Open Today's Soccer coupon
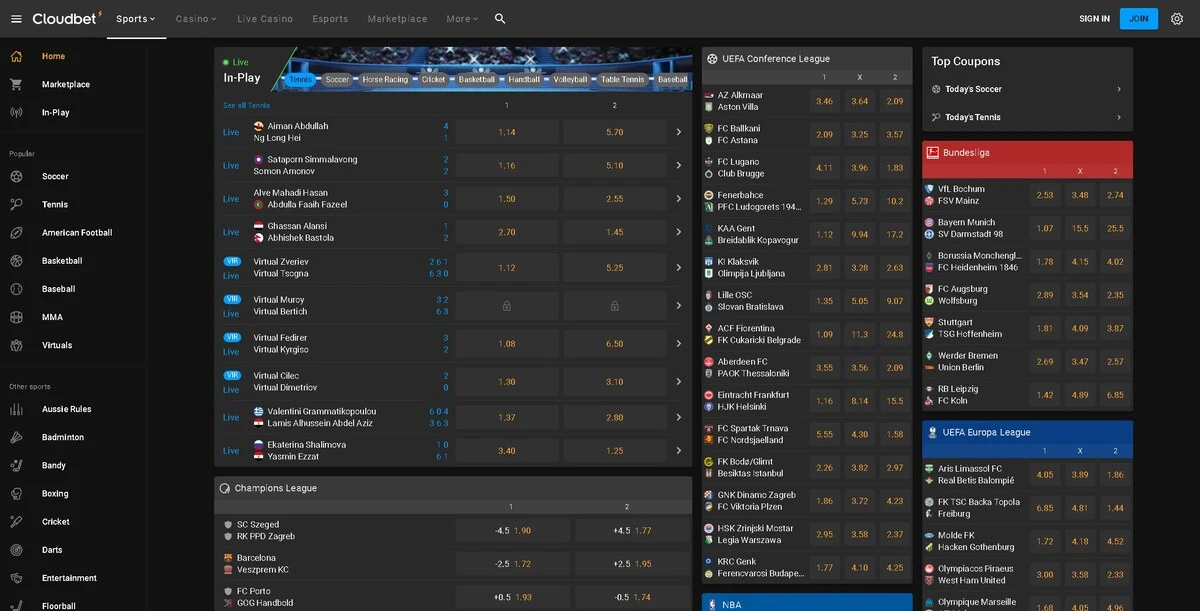Viewport: 1200px width, 611px height. (x=1027, y=89)
